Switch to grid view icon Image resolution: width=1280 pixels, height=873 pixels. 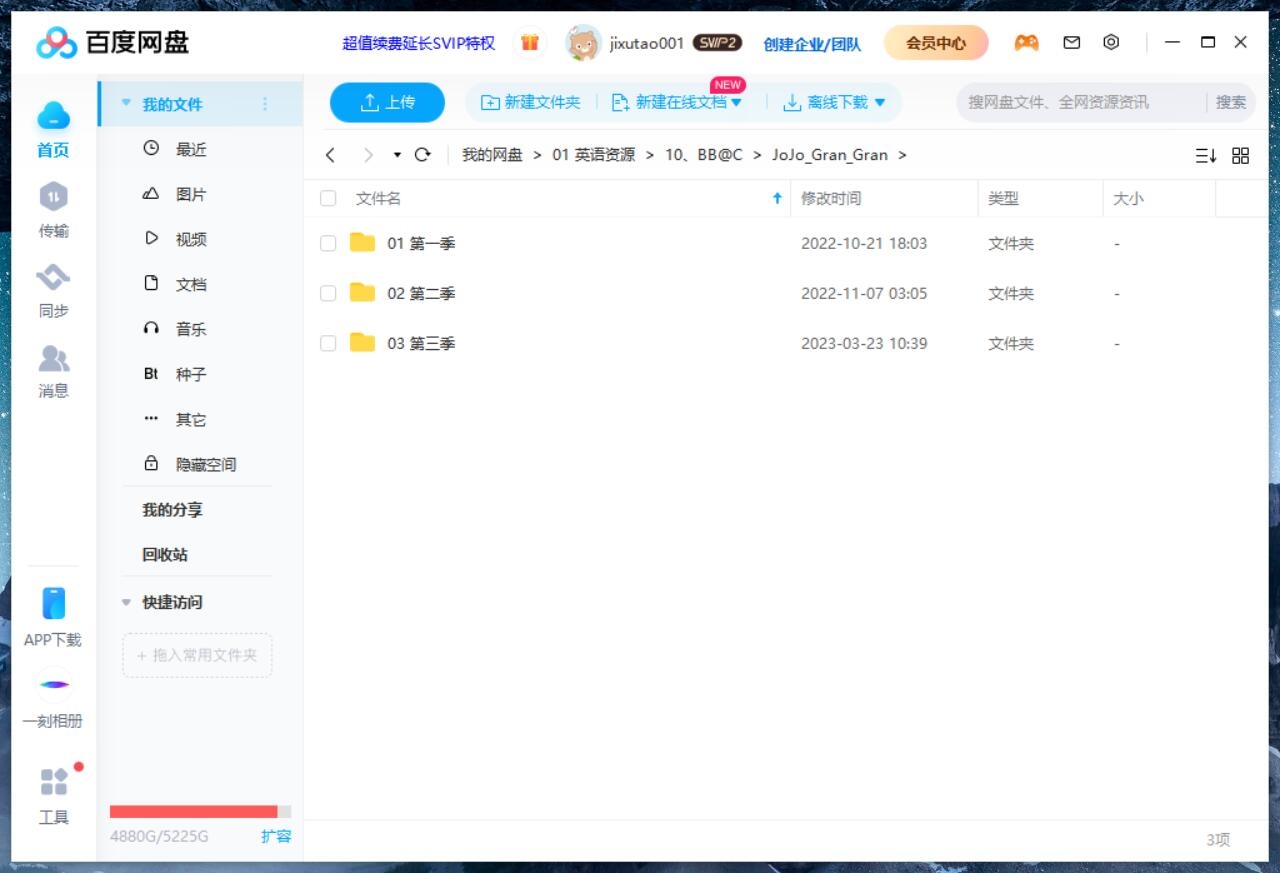(x=1240, y=156)
